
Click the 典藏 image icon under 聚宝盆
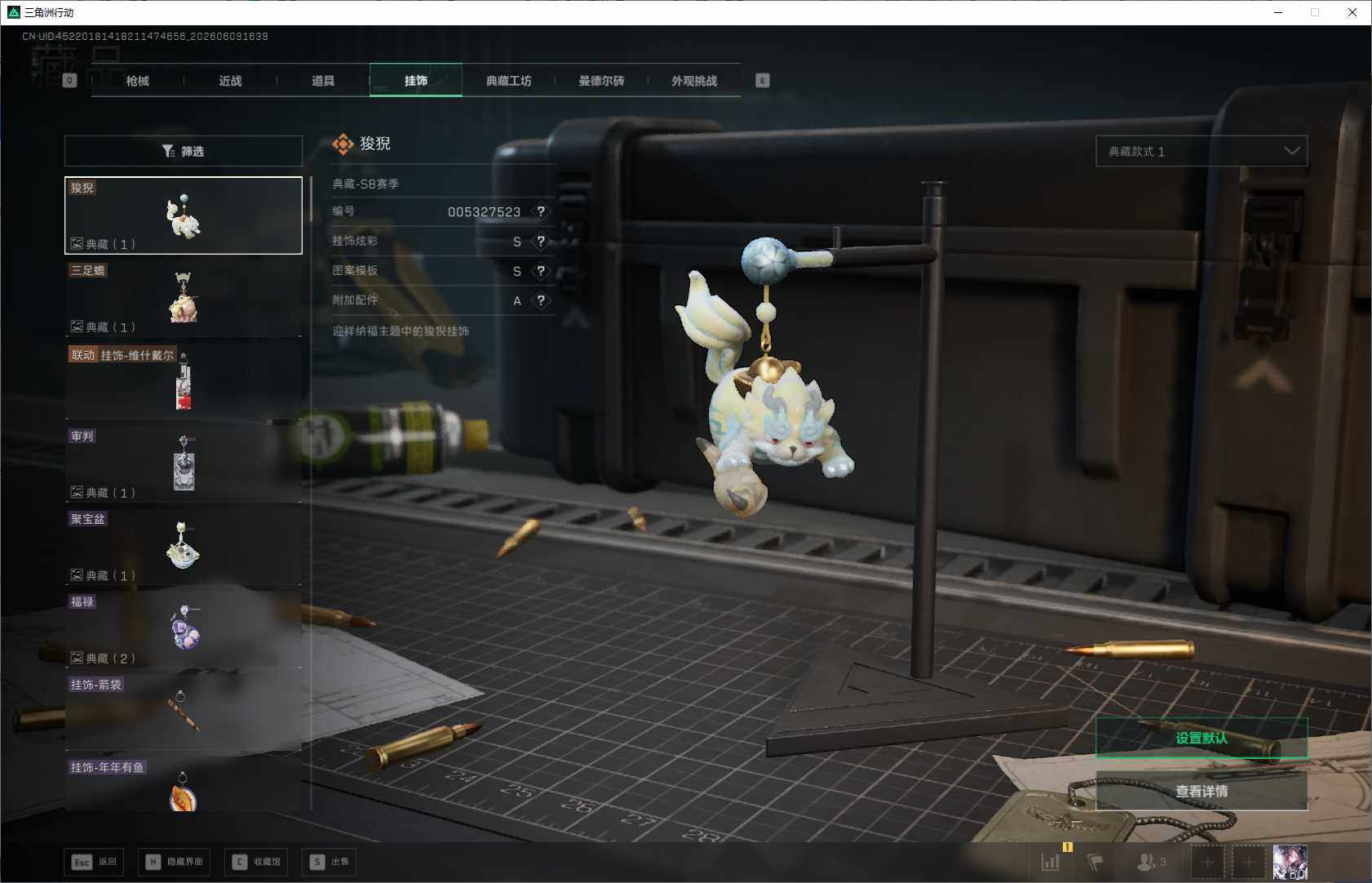pos(77,575)
